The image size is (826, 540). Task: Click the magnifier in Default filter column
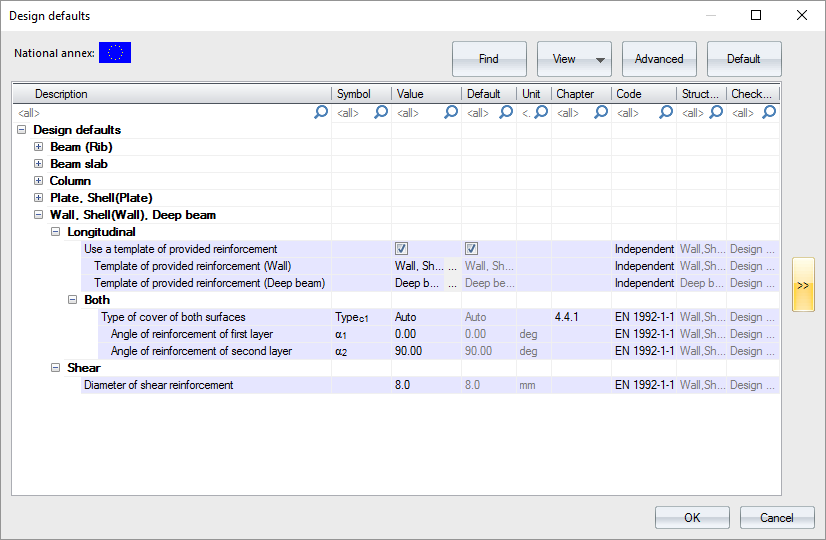[506, 113]
